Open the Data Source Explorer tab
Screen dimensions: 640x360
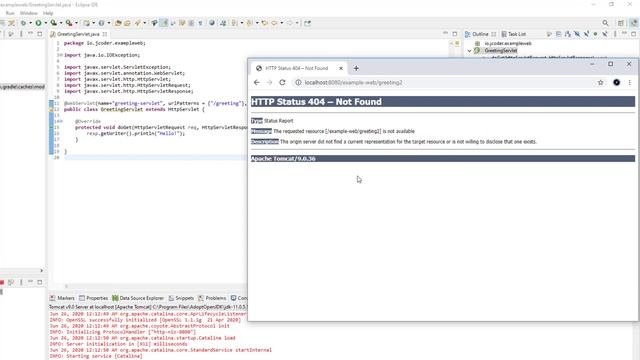coord(138,298)
